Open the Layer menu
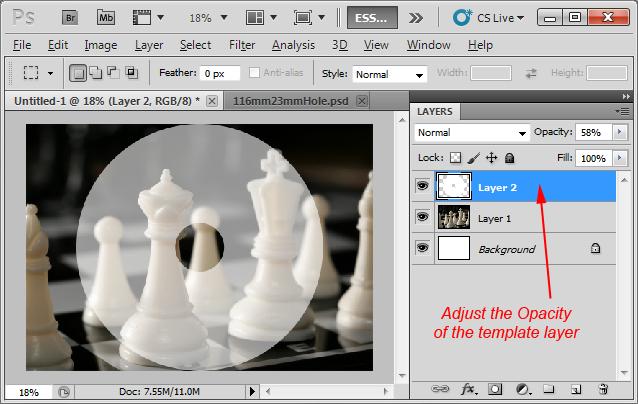 pos(149,45)
